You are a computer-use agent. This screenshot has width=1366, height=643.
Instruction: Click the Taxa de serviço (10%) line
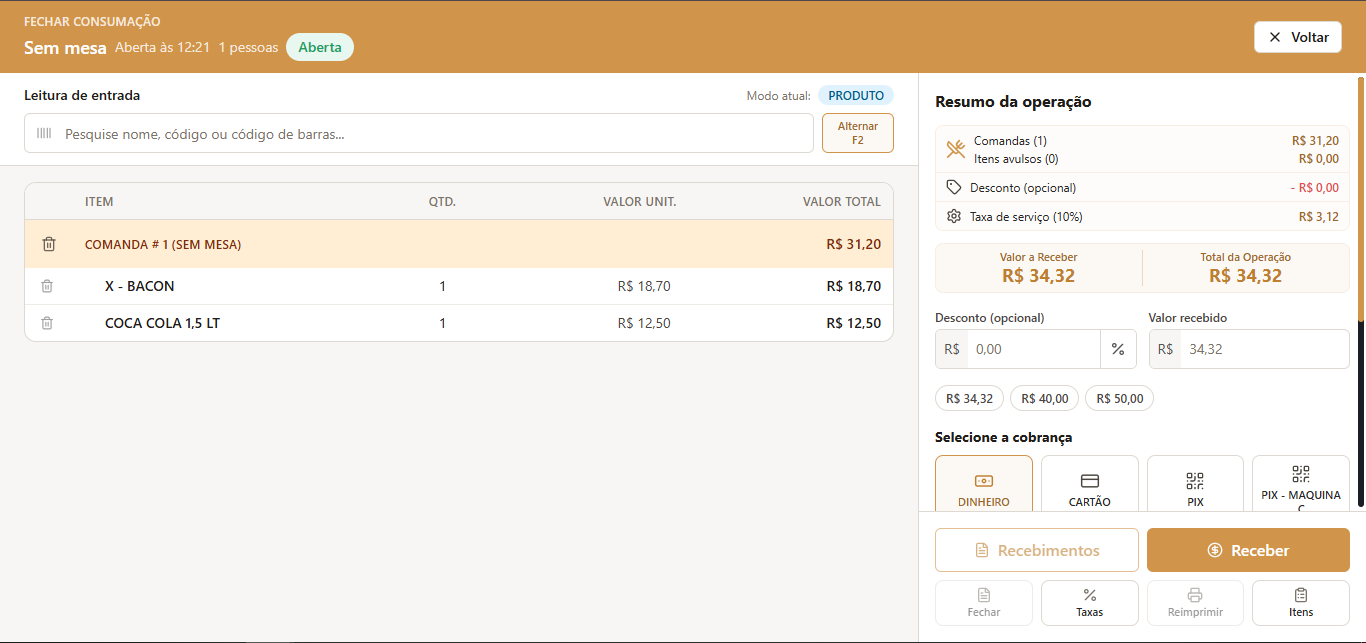[x=1142, y=216]
